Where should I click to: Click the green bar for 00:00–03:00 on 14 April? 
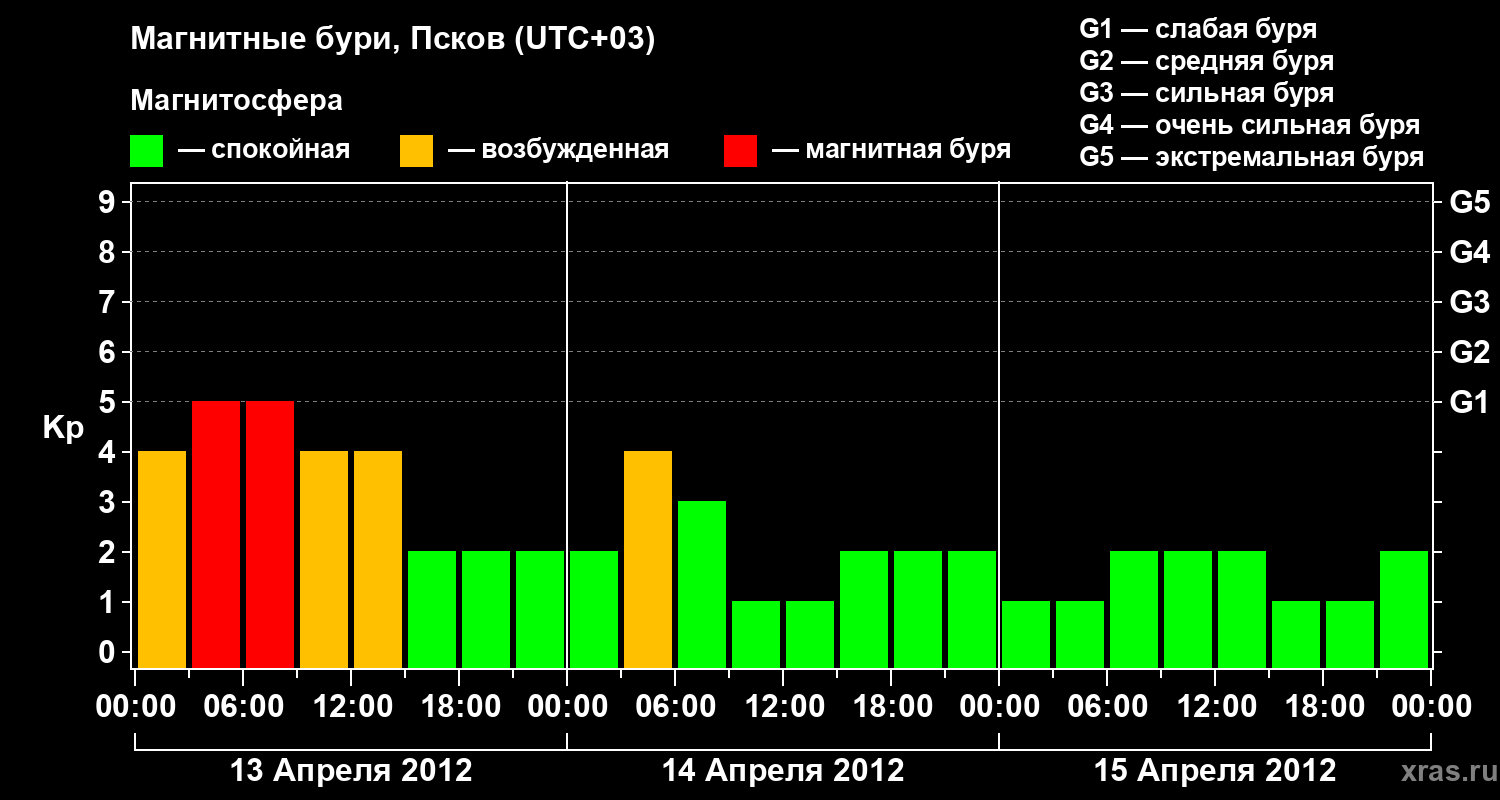(x=594, y=609)
